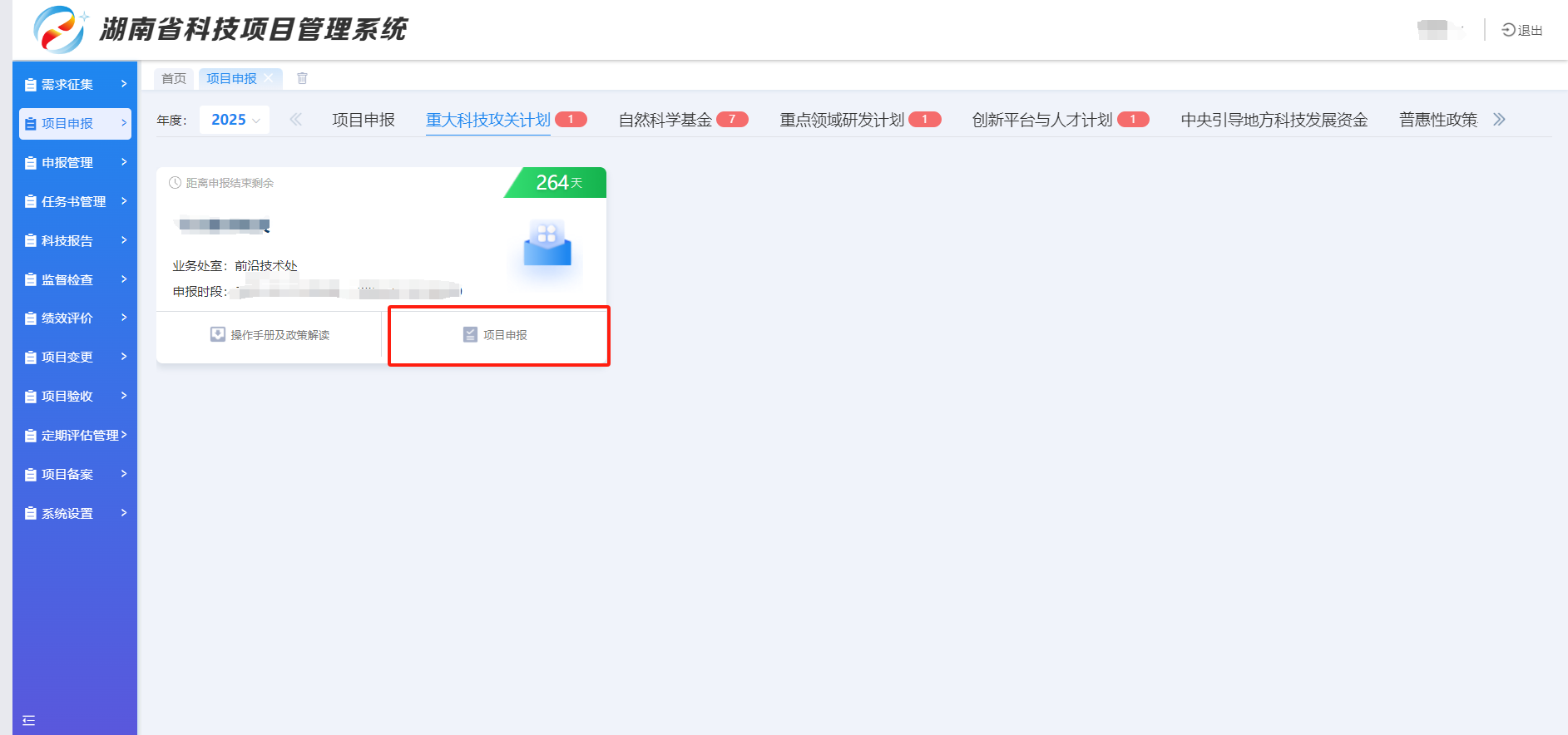1568x735 pixels.
Task: Expand the 任务书管理 sidebar menu
Action: coord(75,201)
